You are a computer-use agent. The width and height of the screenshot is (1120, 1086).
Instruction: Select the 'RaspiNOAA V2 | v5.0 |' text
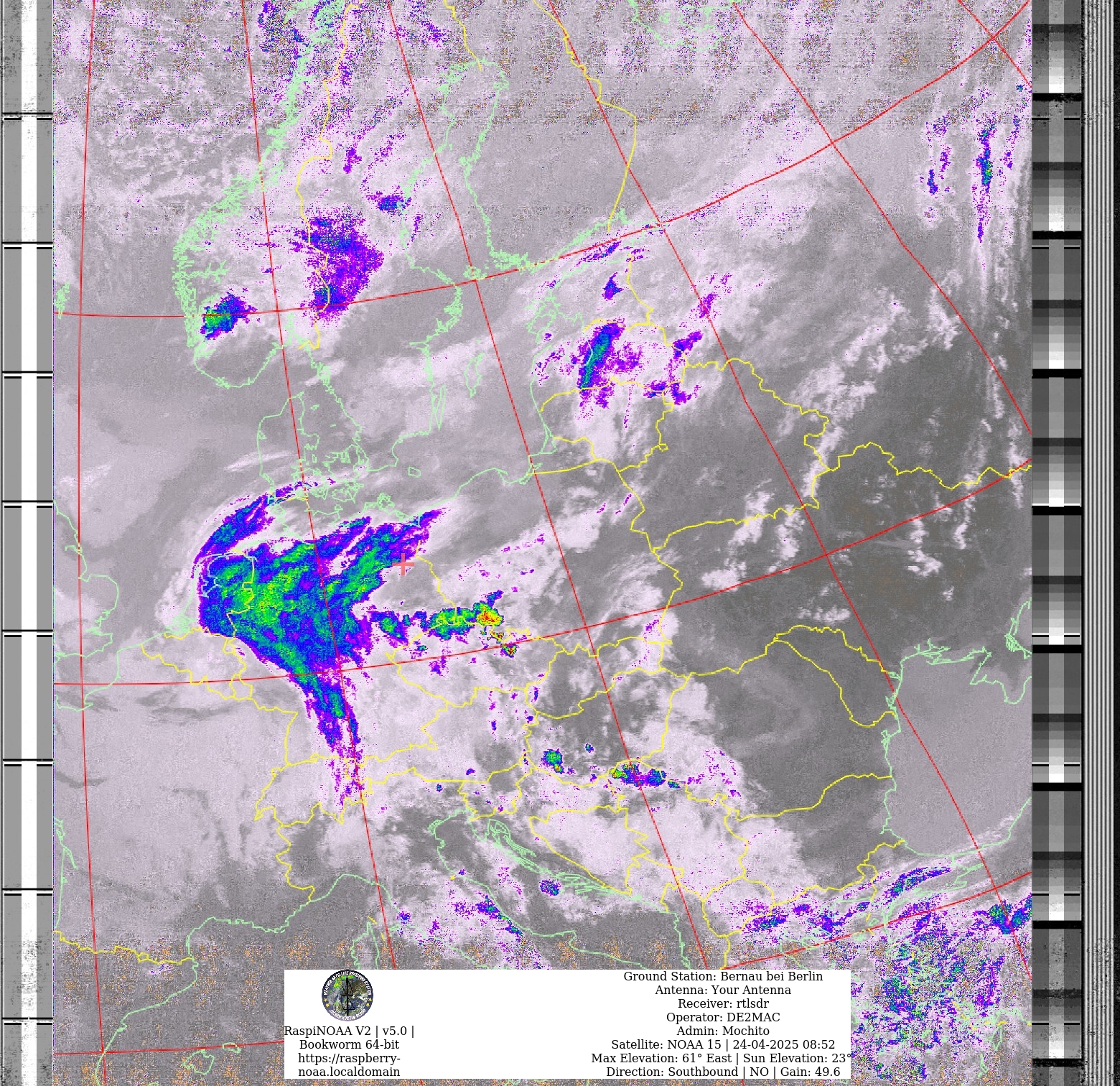(349, 1031)
